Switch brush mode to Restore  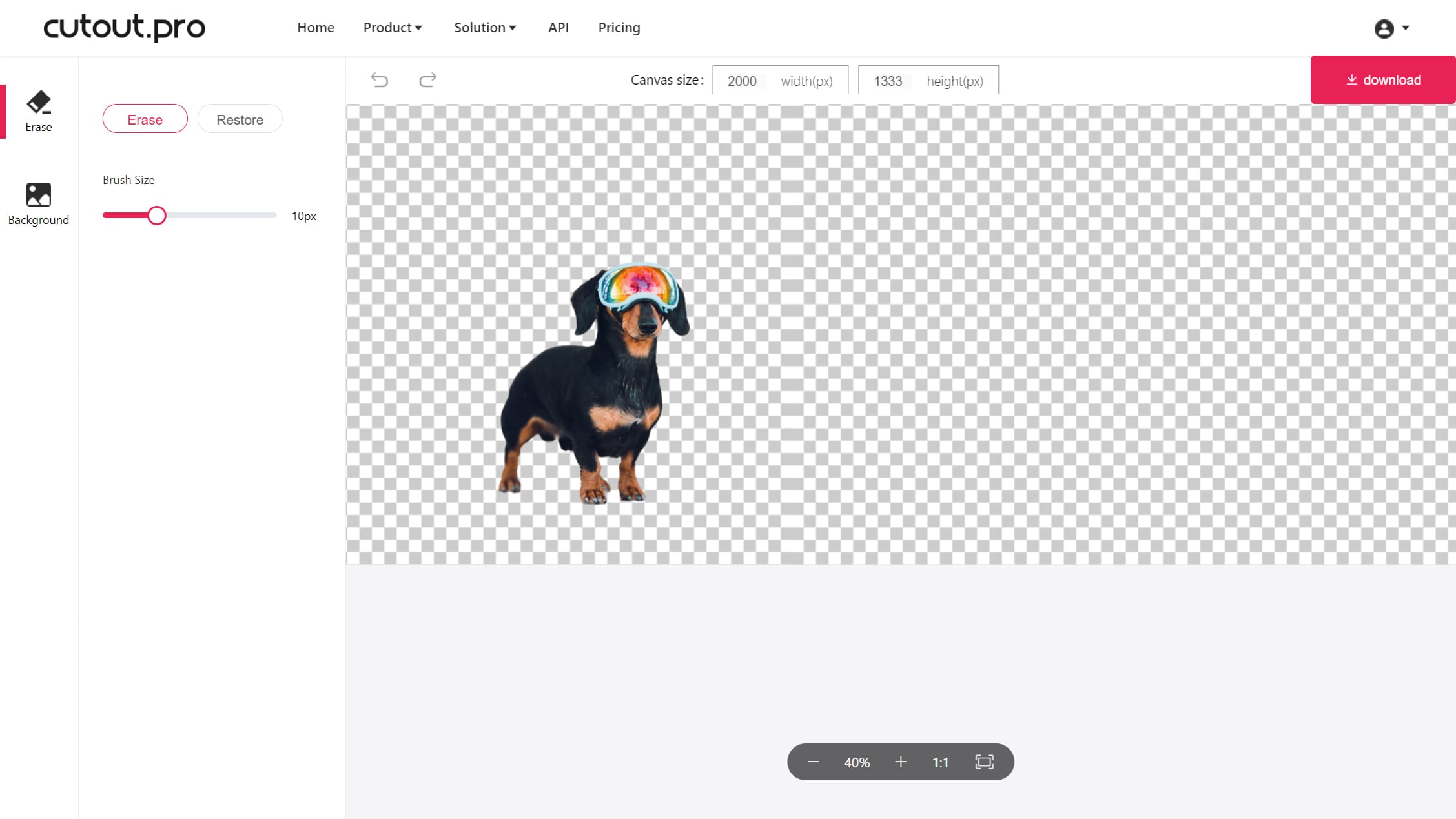point(240,119)
